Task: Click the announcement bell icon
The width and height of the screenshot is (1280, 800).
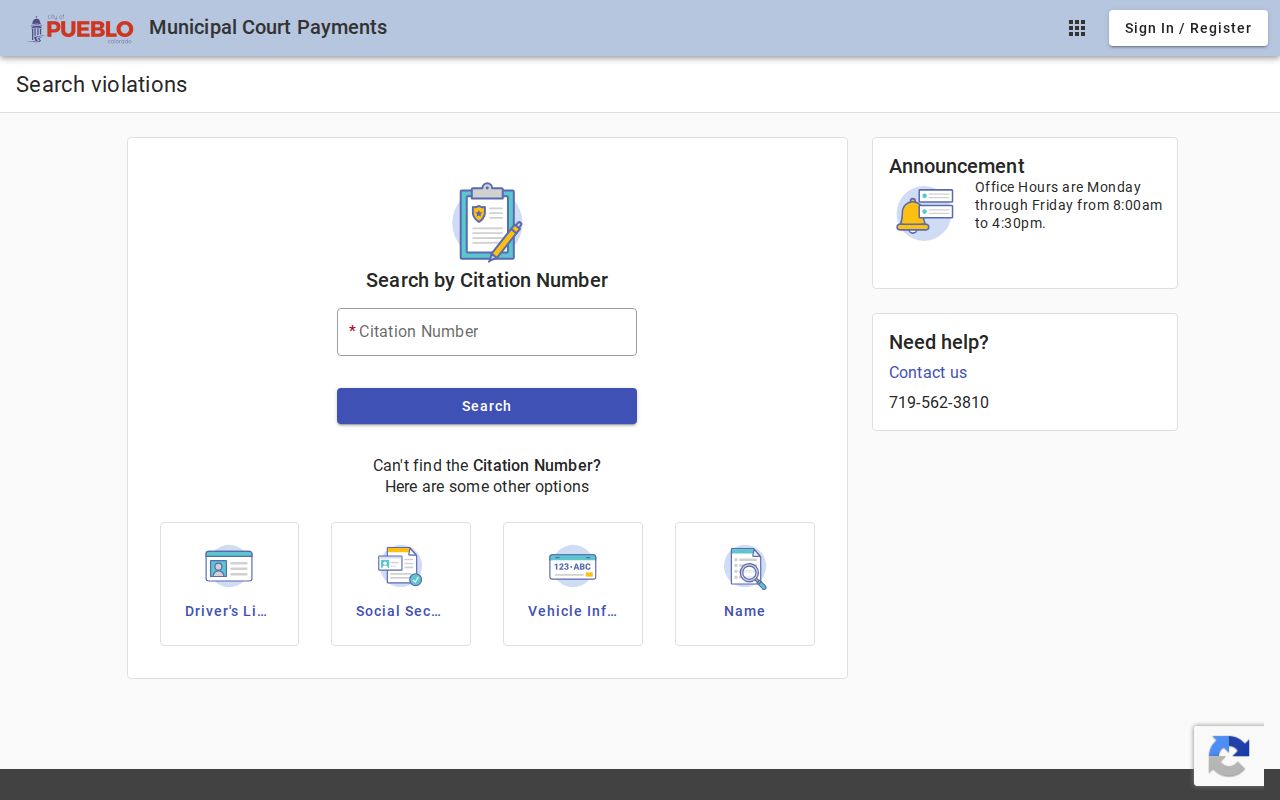Action: click(x=925, y=213)
